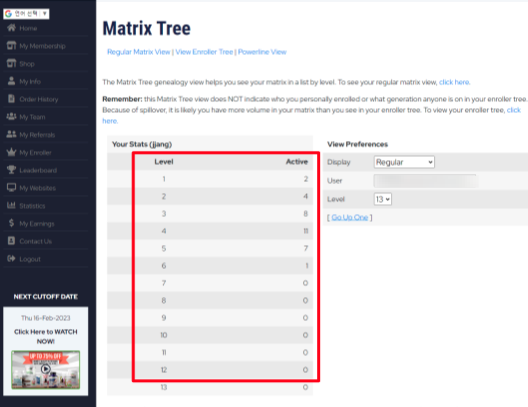This screenshot has width=528, height=407.
Task: Click the 'Your Stats (jjang)' heading
Action: pyautogui.click(x=142, y=144)
